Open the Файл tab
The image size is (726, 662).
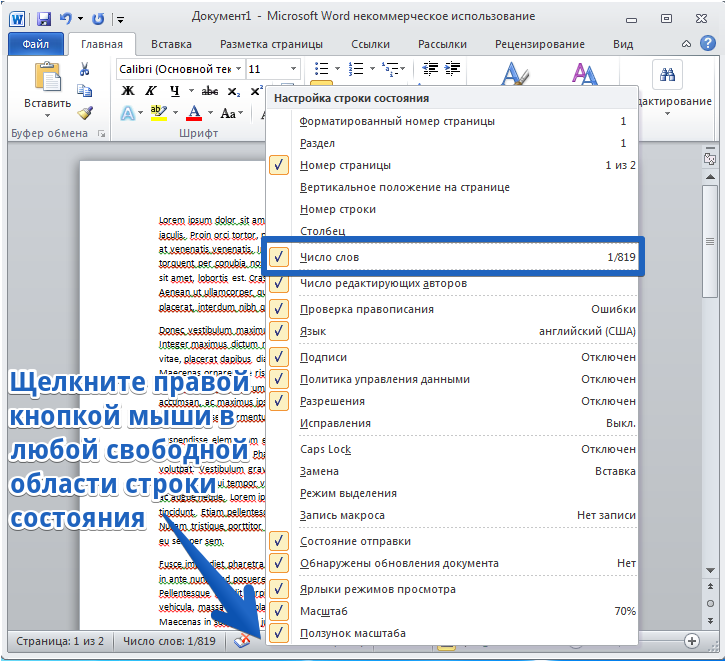pyautogui.click(x=36, y=44)
